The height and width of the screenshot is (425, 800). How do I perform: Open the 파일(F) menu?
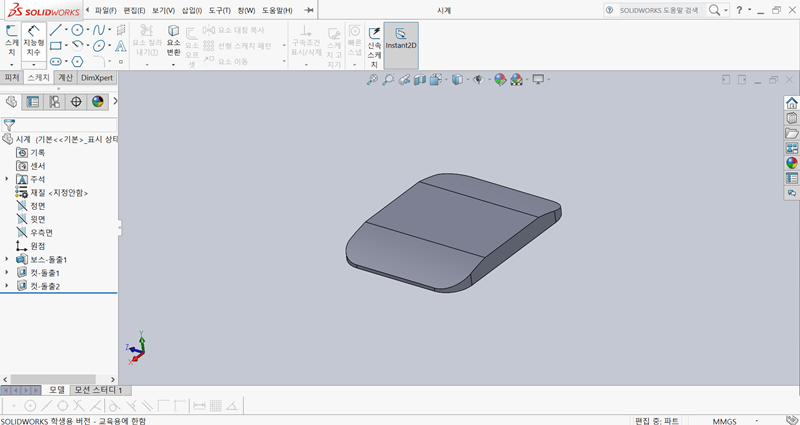coord(106,10)
